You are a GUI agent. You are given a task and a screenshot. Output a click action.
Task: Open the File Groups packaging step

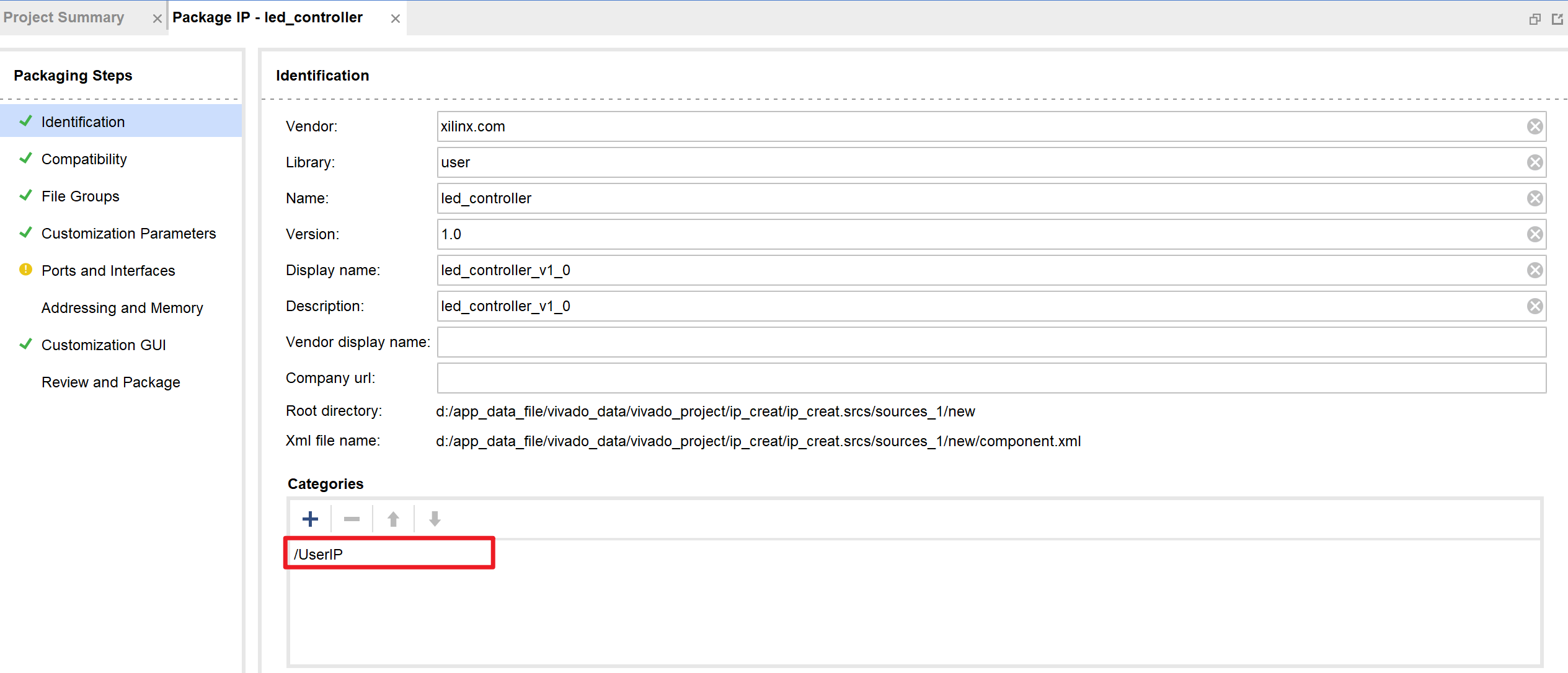121,196
